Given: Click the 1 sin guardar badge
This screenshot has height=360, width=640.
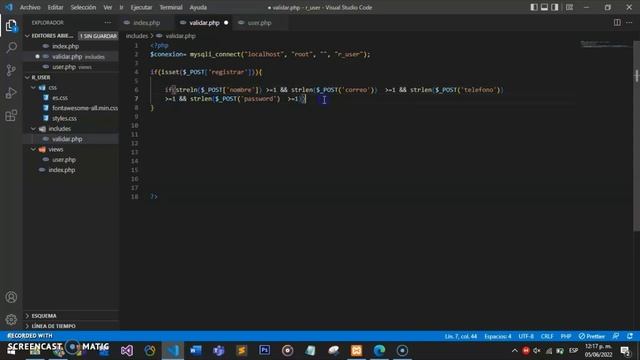Looking at the screenshot, I should click(98, 36).
